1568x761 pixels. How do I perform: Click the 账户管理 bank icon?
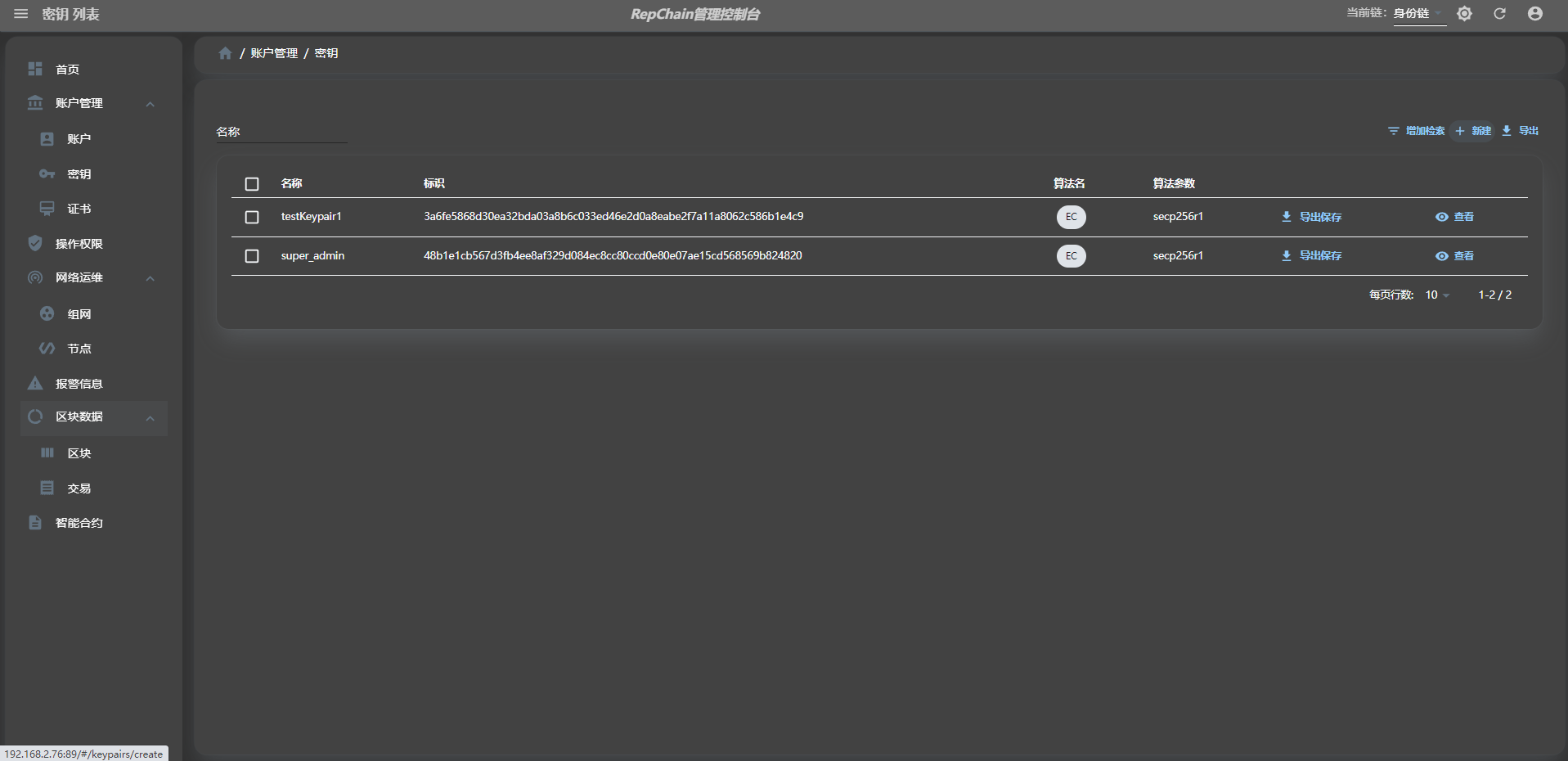click(x=35, y=103)
